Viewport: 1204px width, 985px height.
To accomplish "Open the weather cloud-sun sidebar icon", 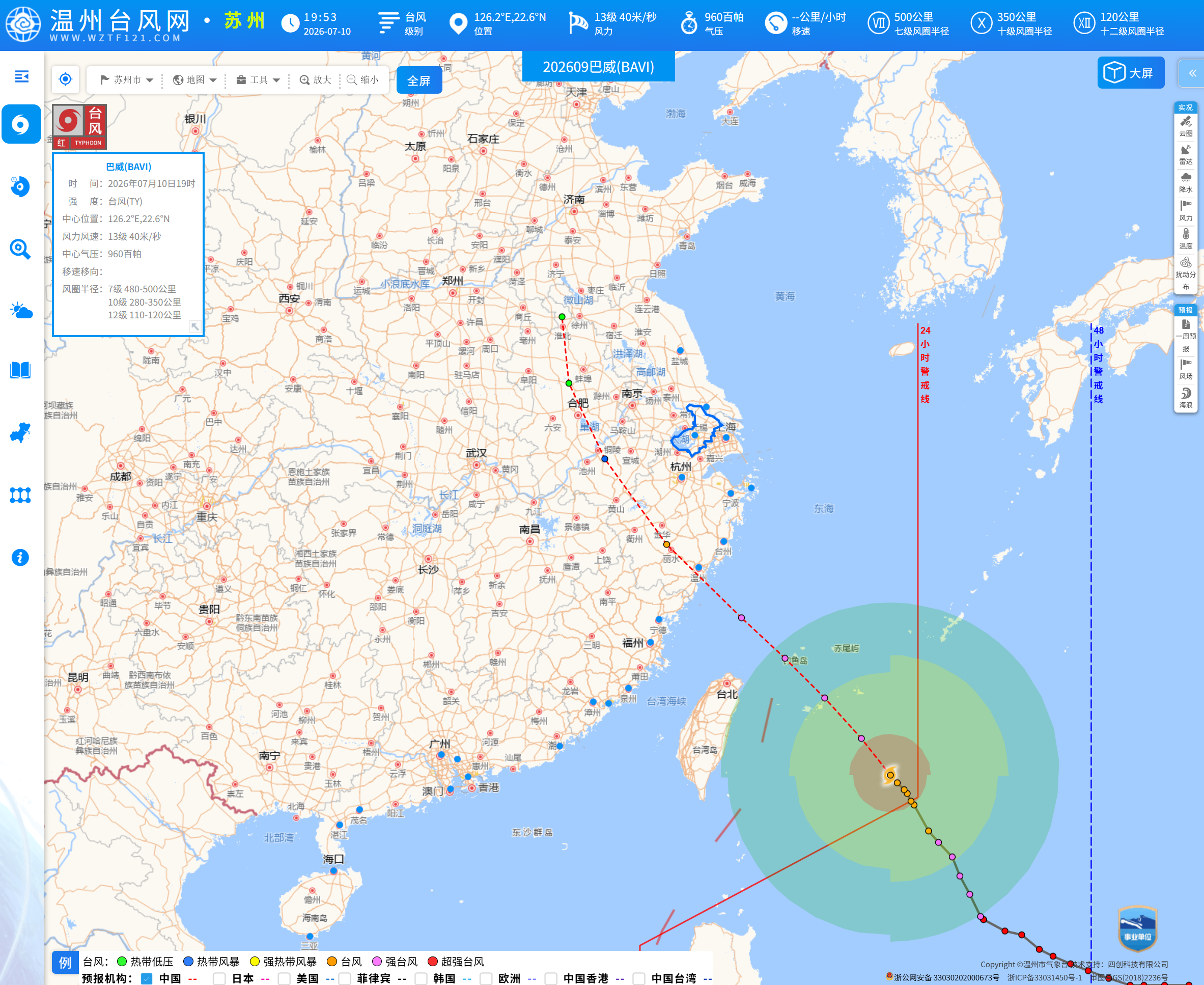I will pyautogui.click(x=21, y=311).
